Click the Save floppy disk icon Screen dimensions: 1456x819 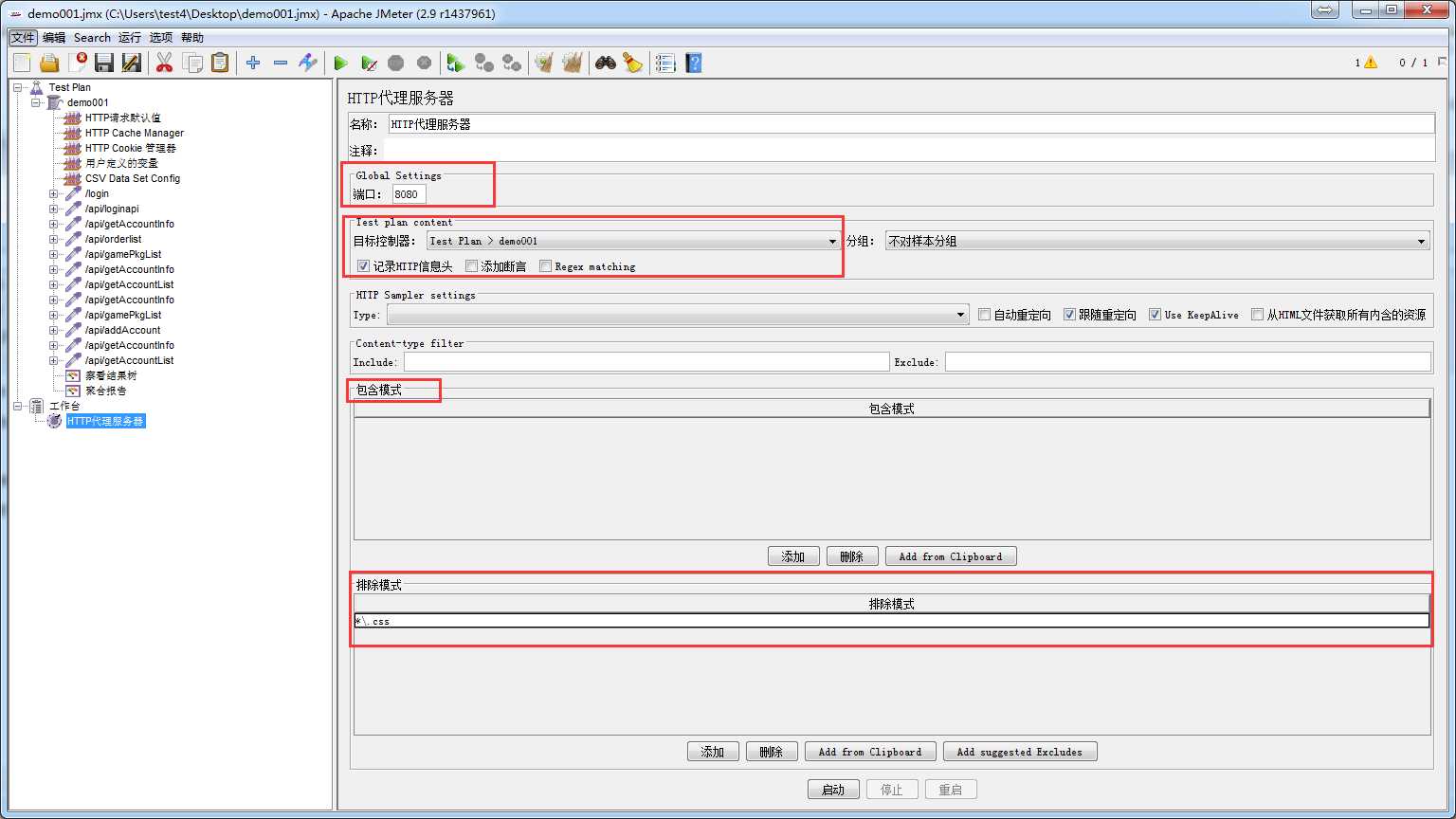point(104,63)
